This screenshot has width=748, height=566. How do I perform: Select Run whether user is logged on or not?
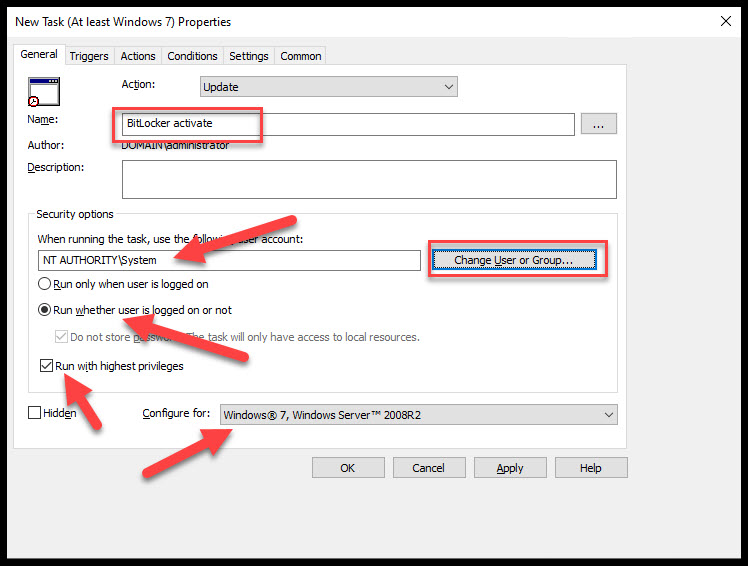tap(135, 310)
